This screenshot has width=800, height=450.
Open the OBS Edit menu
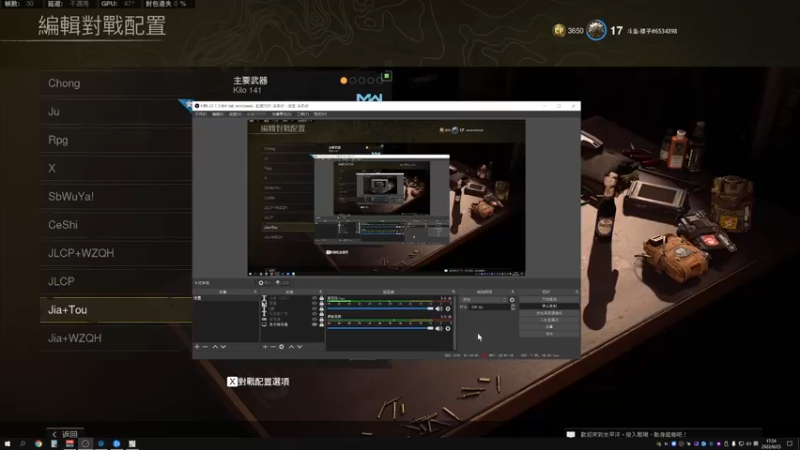point(218,114)
